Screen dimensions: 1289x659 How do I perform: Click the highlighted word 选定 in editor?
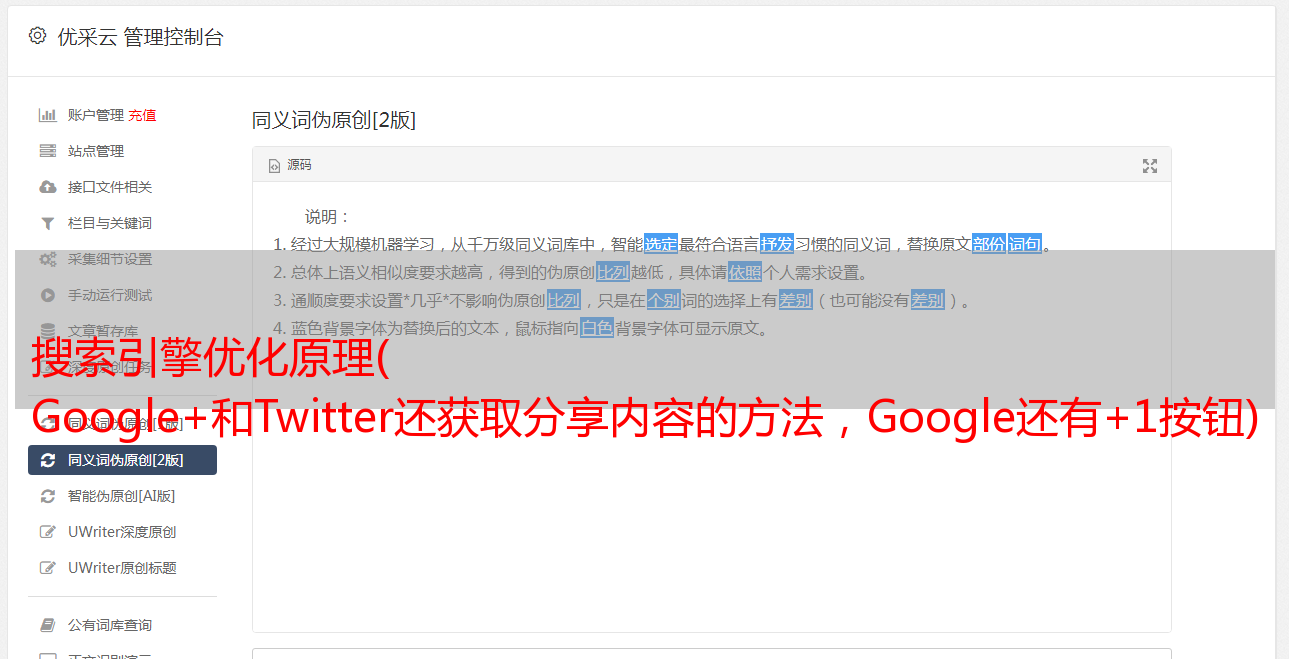[x=661, y=244]
